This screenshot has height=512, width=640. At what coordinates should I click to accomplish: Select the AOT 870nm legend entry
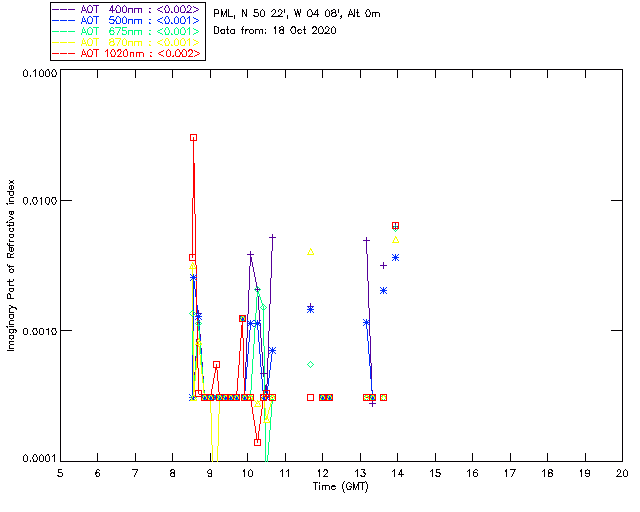tap(127, 42)
